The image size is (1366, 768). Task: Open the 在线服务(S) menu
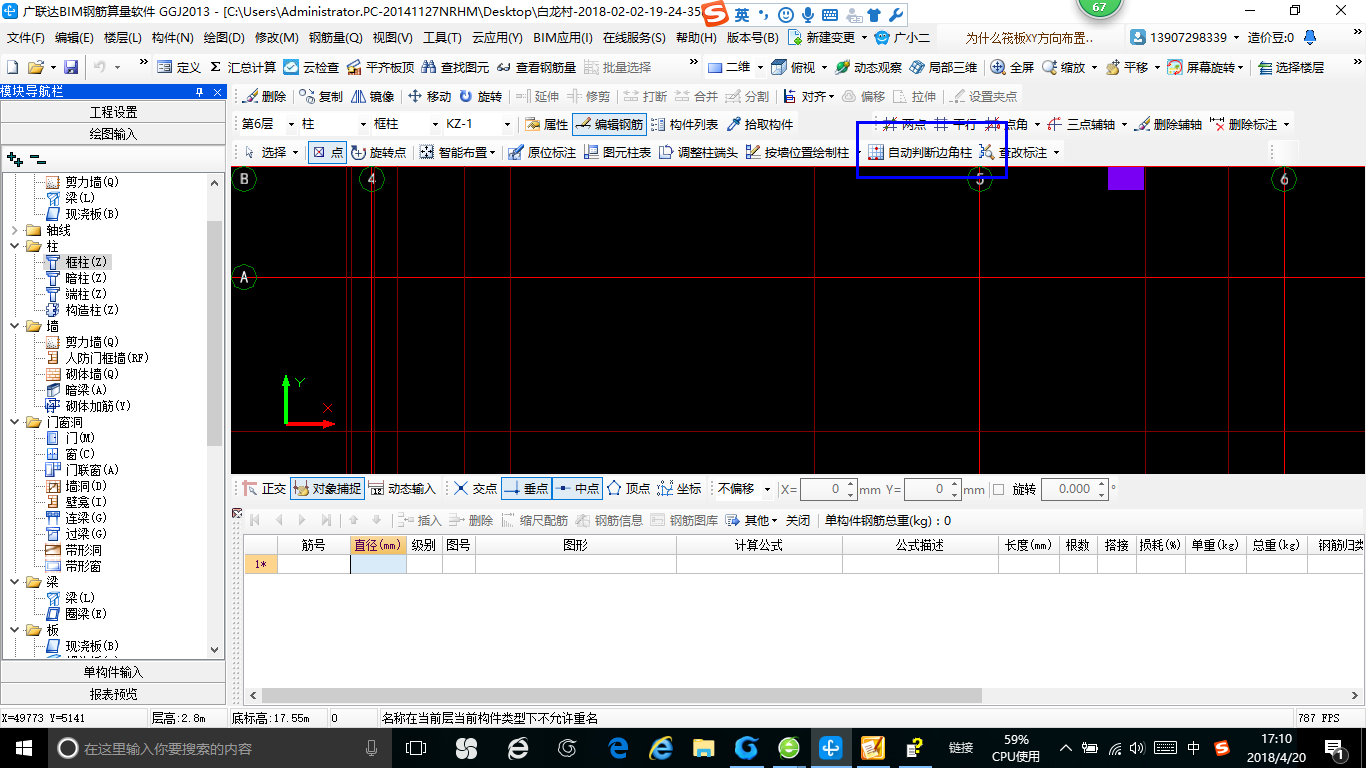pyautogui.click(x=634, y=38)
